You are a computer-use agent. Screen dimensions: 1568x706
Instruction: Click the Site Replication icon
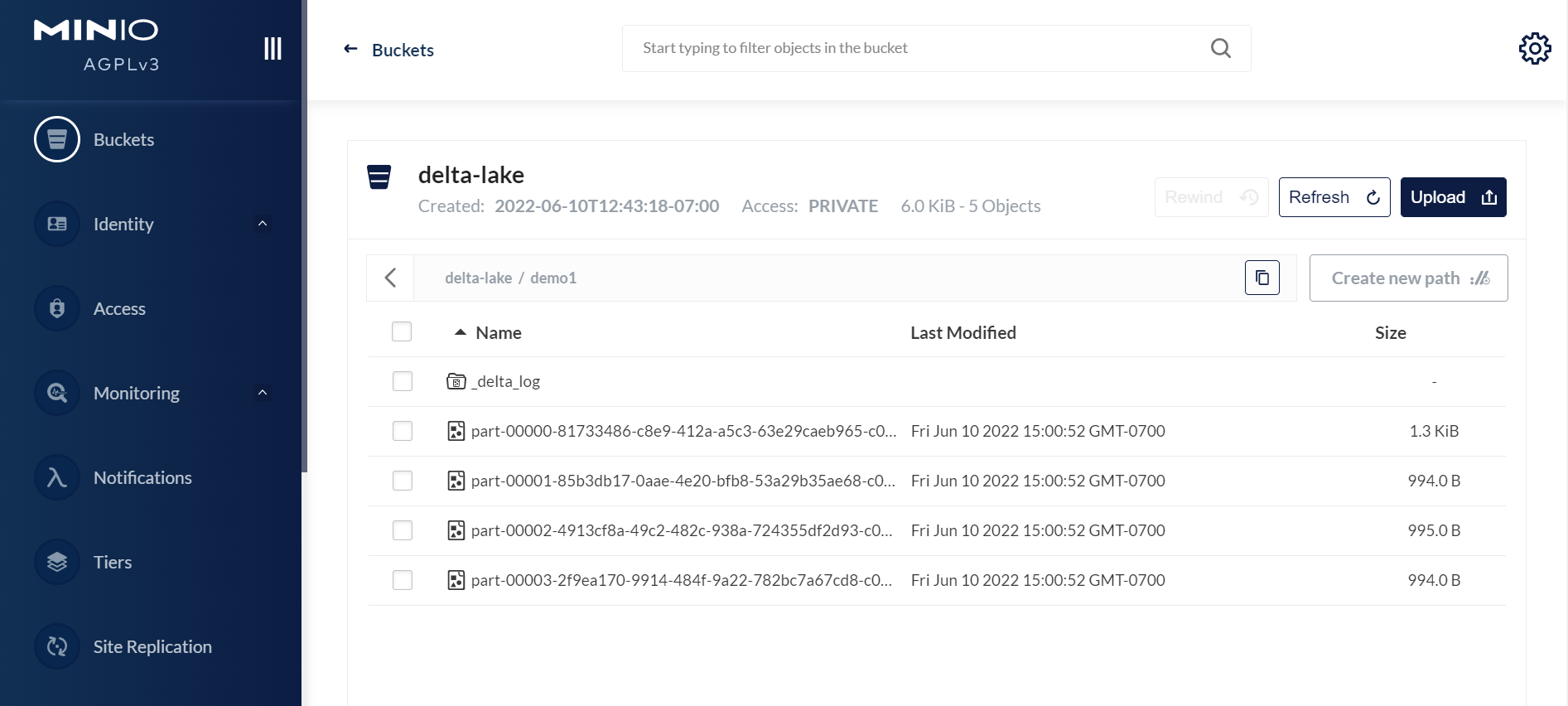57,646
